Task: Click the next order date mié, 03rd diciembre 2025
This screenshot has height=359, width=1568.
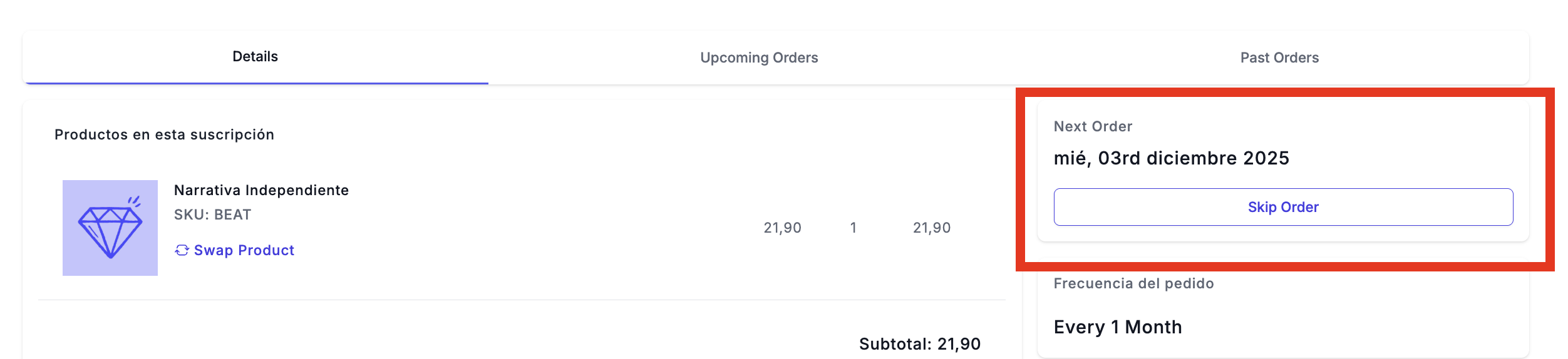Action: (x=1171, y=158)
